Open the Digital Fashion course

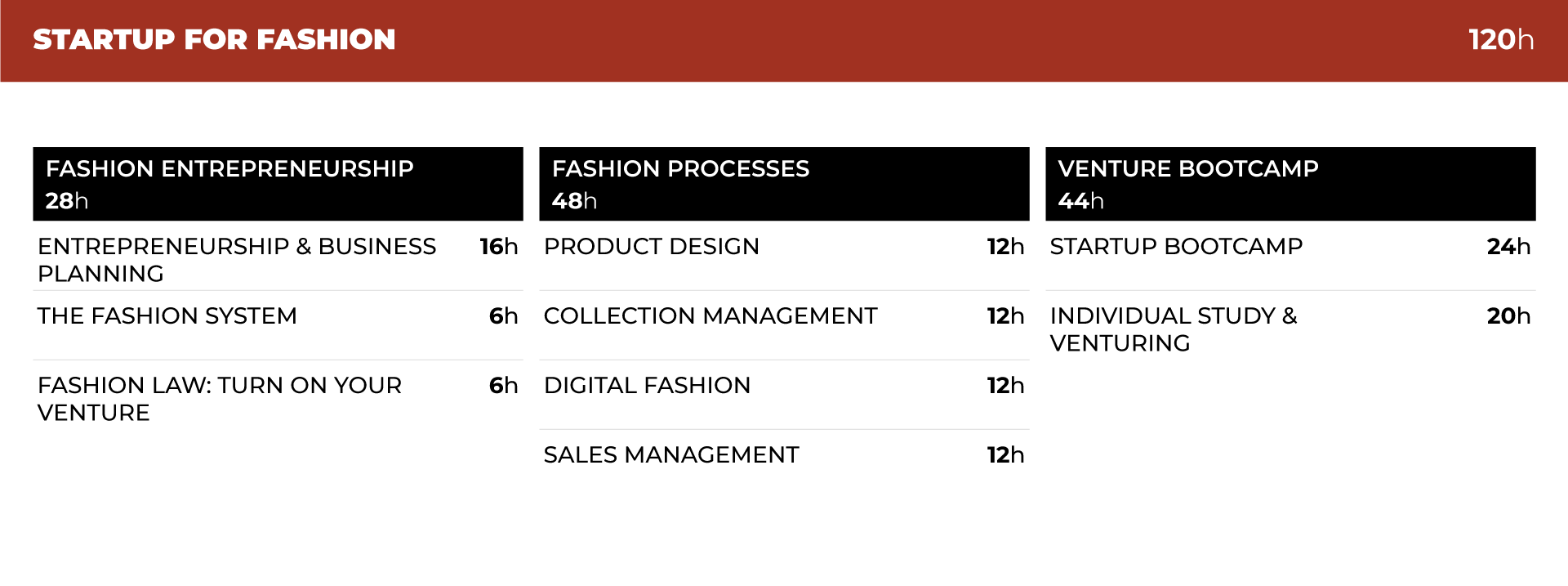coord(784,396)
